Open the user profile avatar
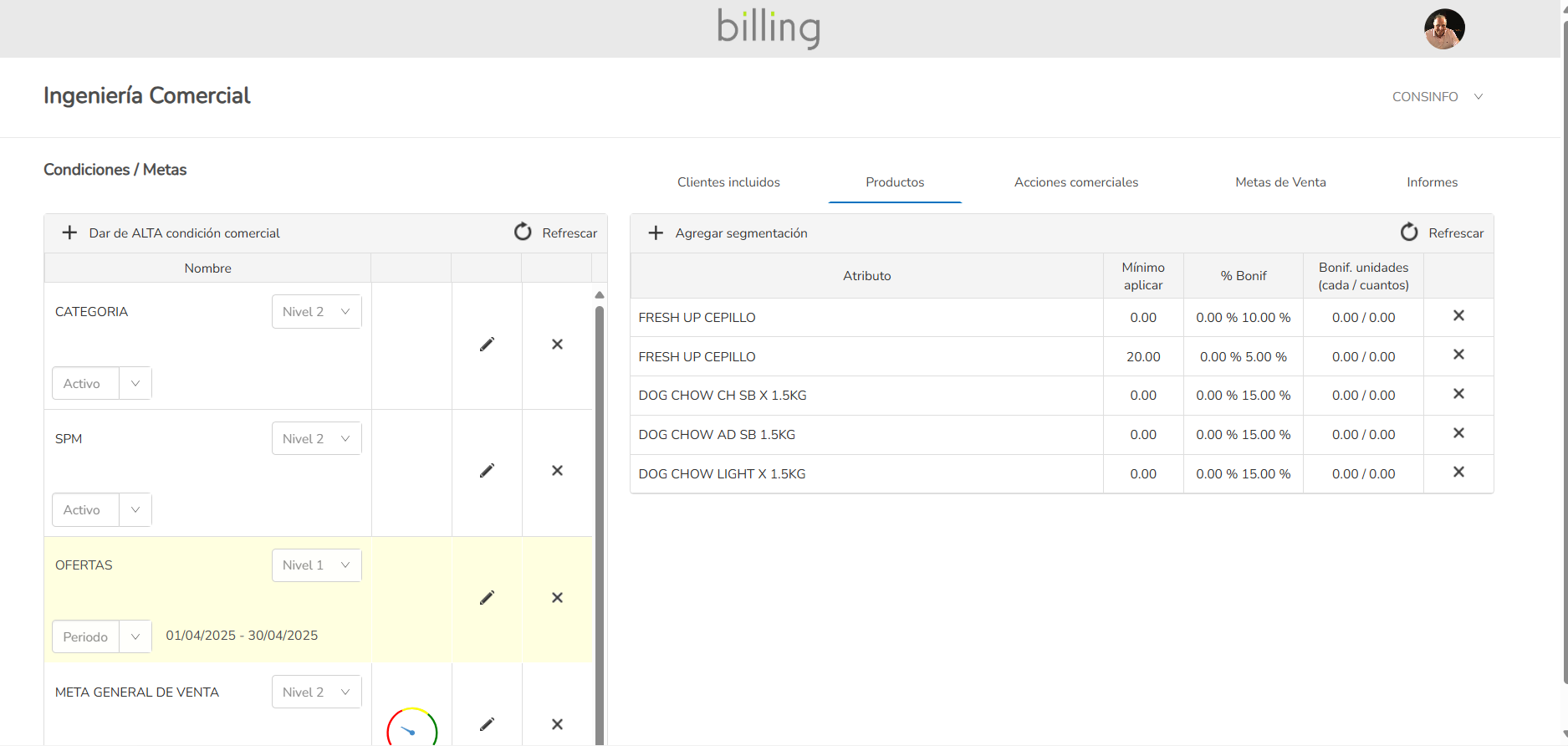The image size is (1568, 746). (1444, 29)
